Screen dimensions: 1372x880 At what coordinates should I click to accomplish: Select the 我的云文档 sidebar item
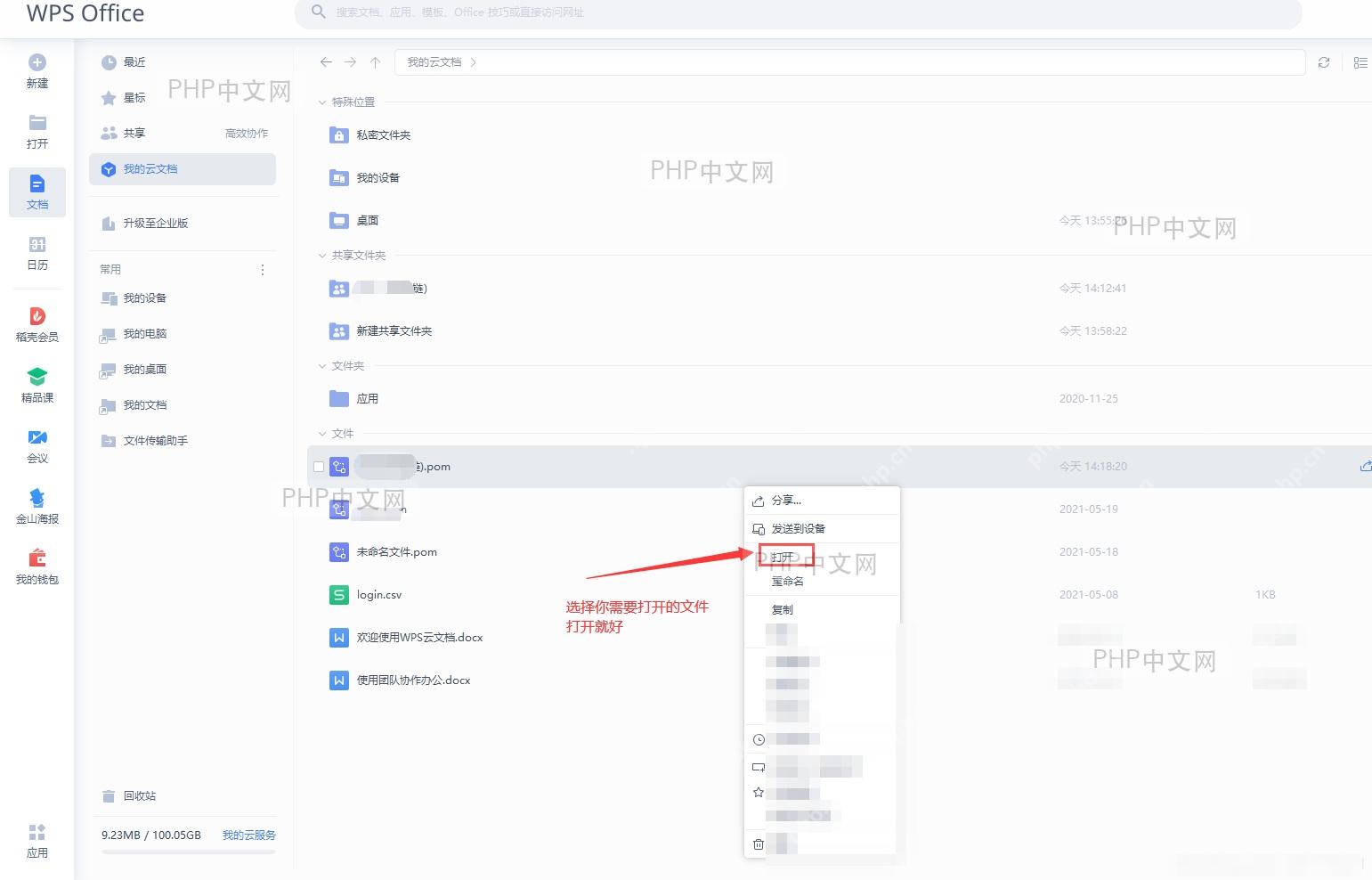click(183, 169)
